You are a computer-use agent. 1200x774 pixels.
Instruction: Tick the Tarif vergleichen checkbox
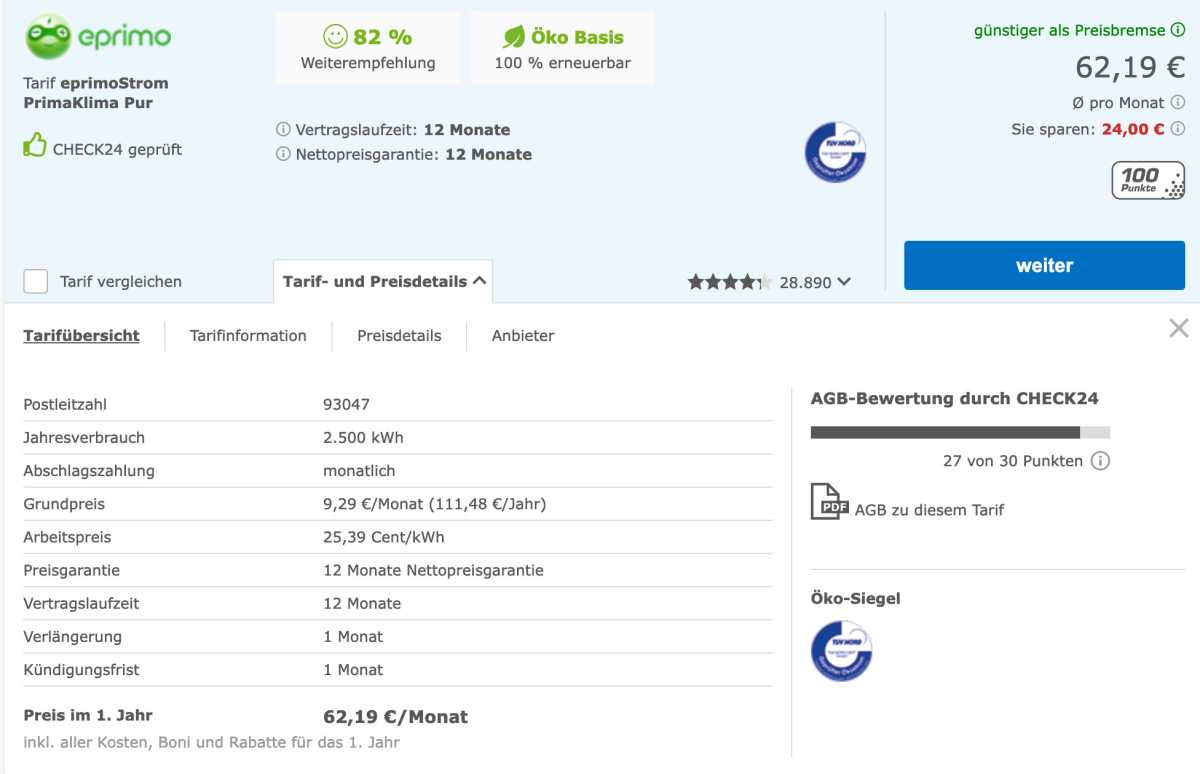[x=36, y=281]
